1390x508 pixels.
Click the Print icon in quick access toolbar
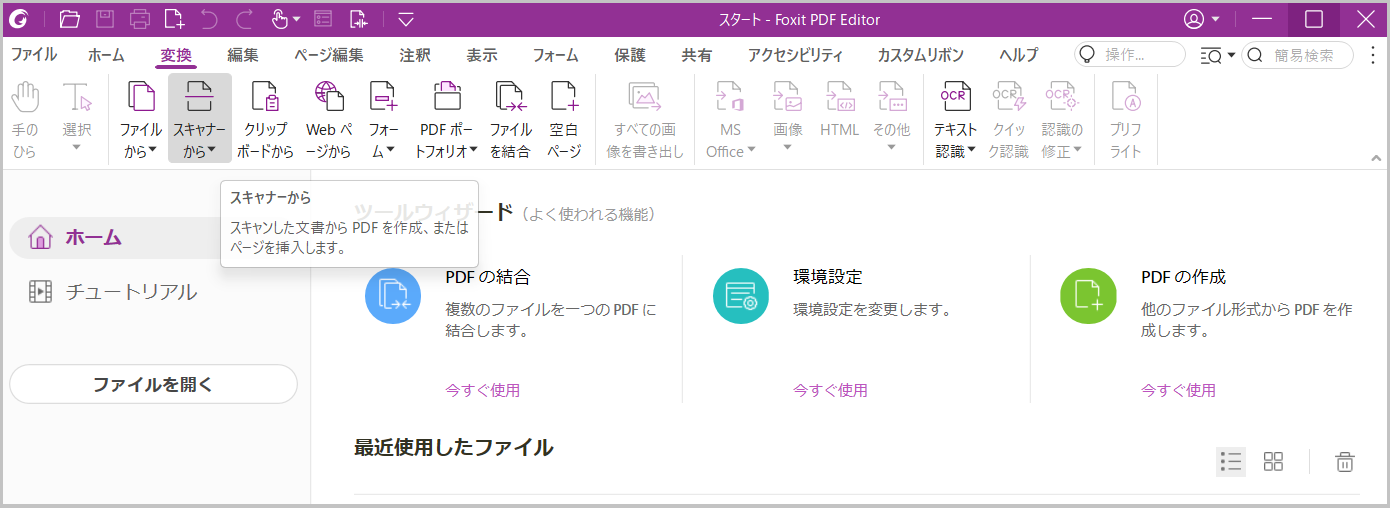(140, 19)
